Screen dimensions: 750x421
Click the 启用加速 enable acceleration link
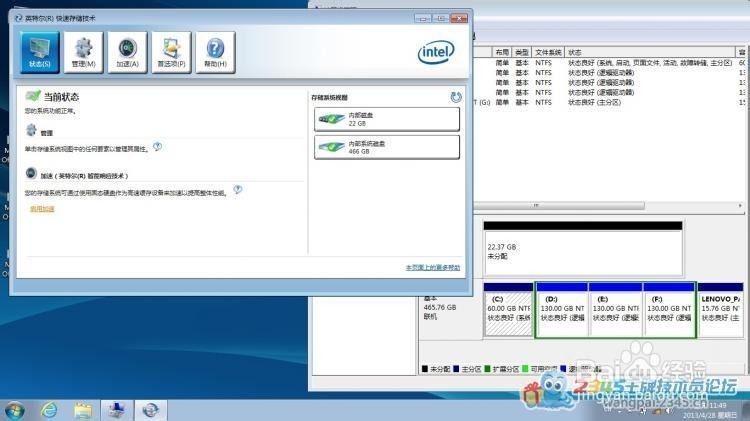tap(42, 209)
